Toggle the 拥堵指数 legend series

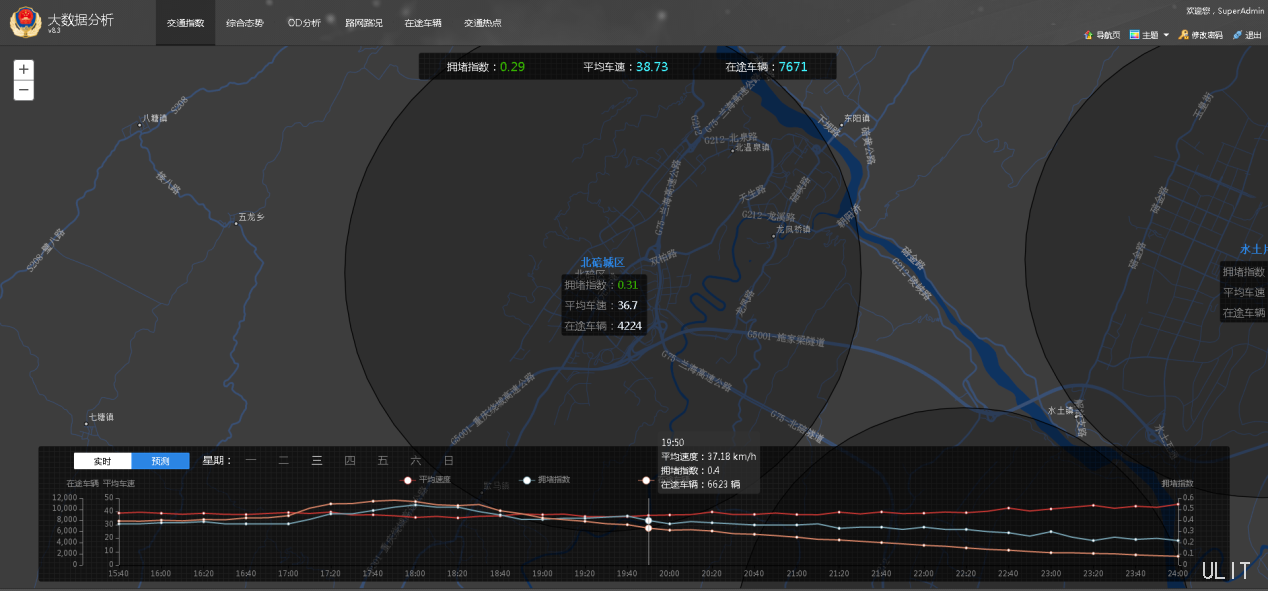point(546,480)
